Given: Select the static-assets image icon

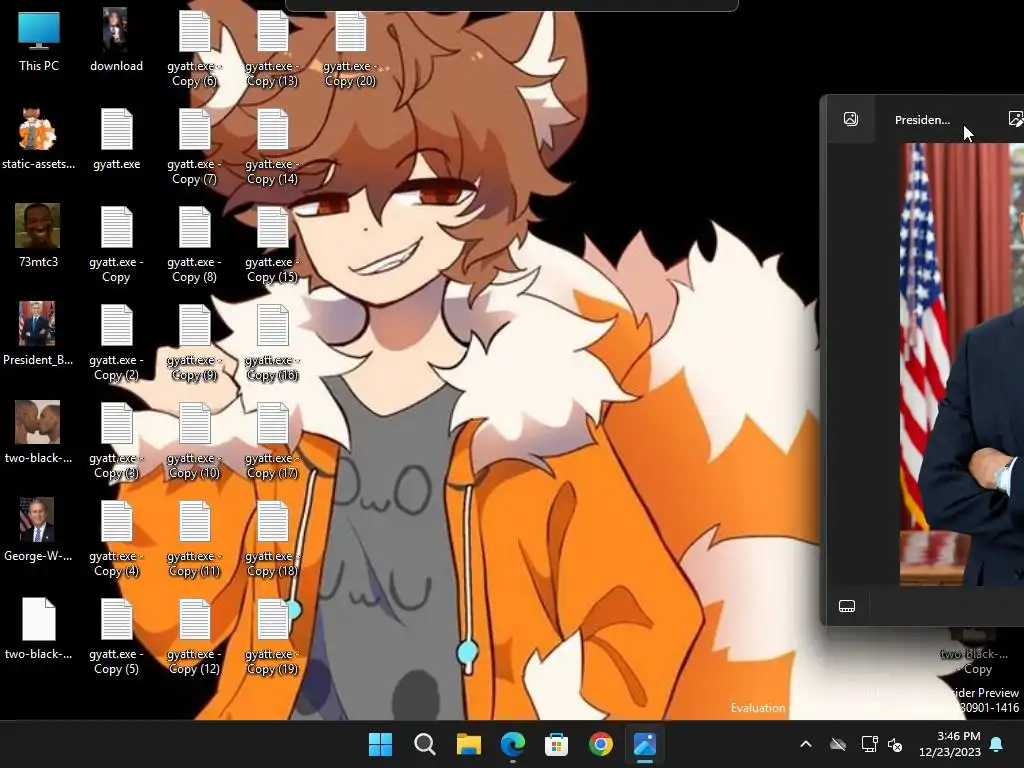Looking at the screenshot, I should click(38, 139).
